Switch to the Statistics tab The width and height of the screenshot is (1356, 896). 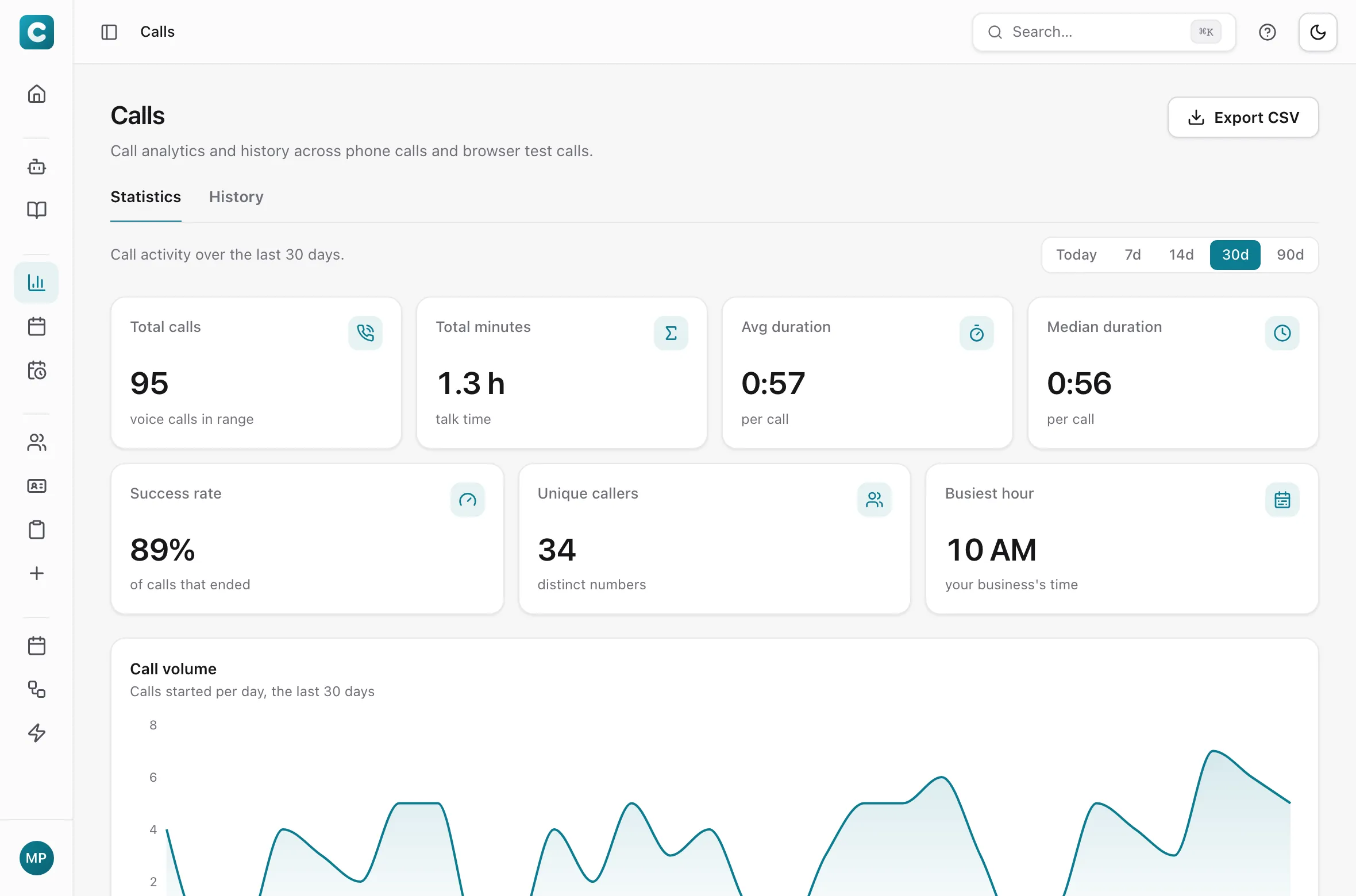145,197
